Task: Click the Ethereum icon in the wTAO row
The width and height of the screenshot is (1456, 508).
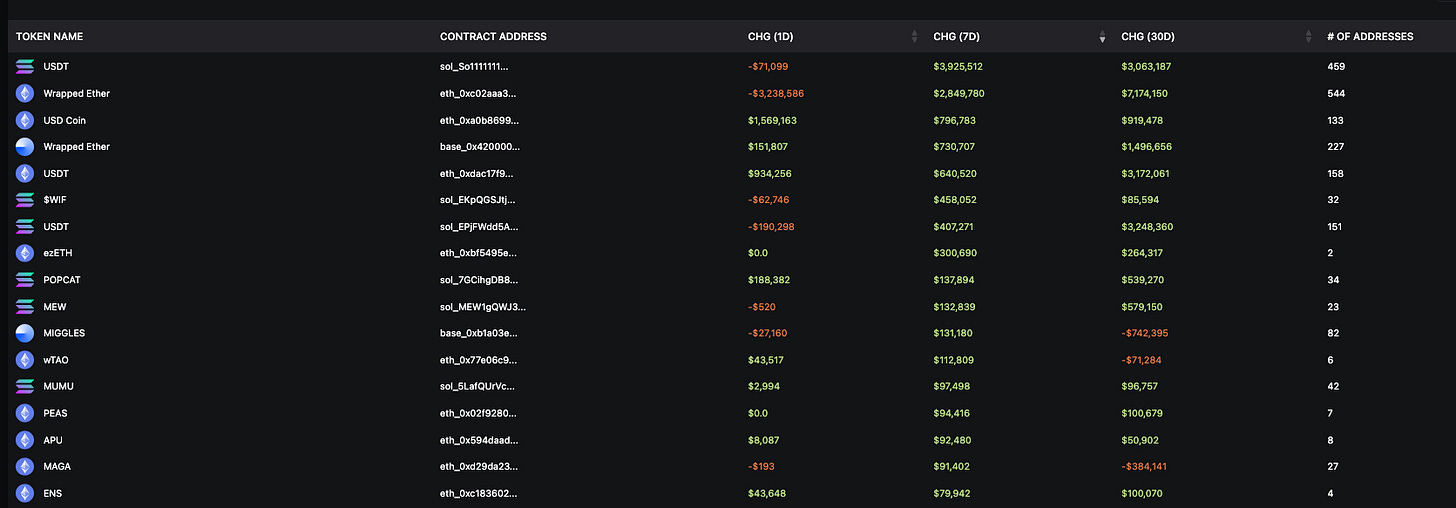Action: (25, 360)
